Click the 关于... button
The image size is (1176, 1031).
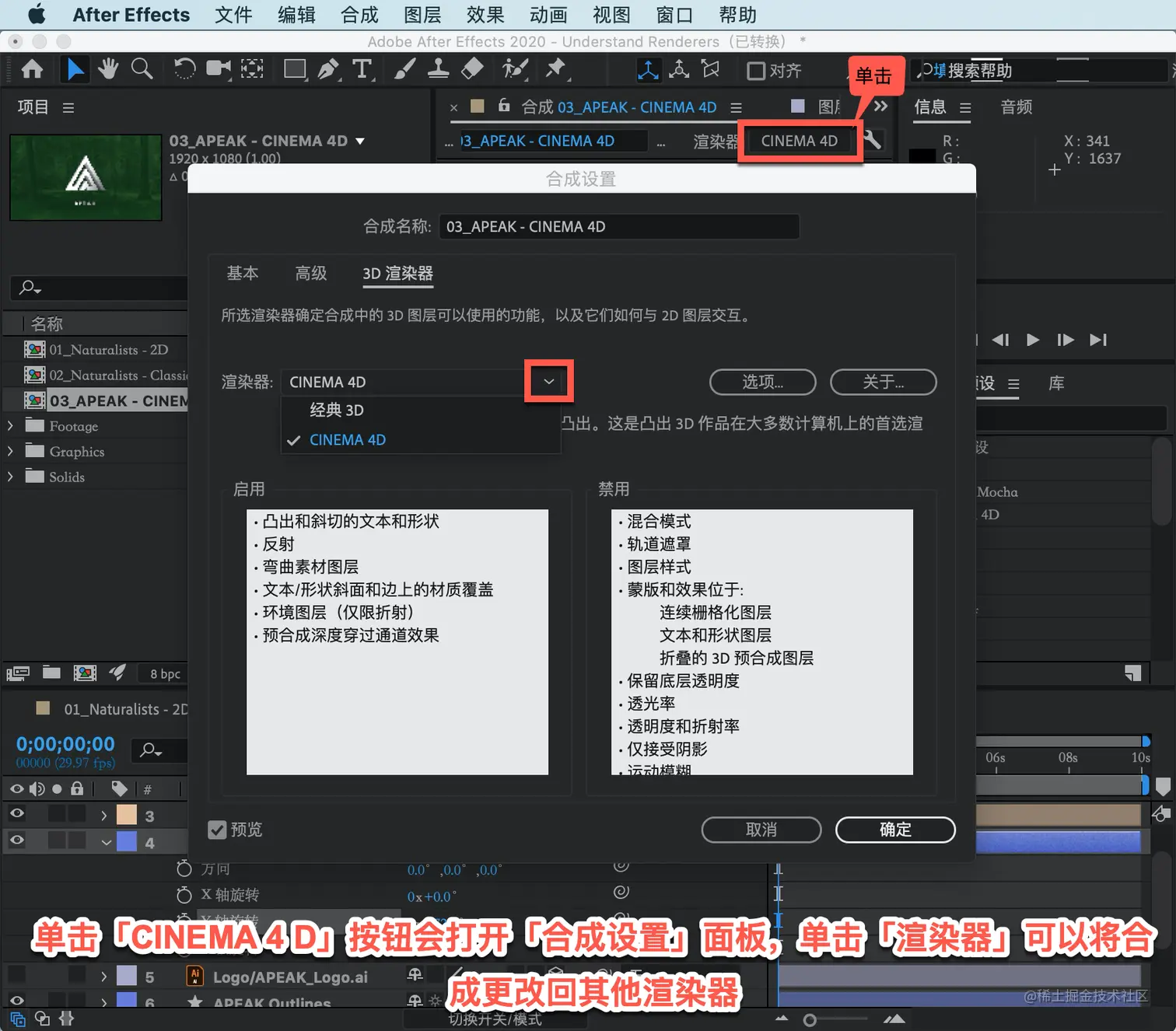pos(883,382)
